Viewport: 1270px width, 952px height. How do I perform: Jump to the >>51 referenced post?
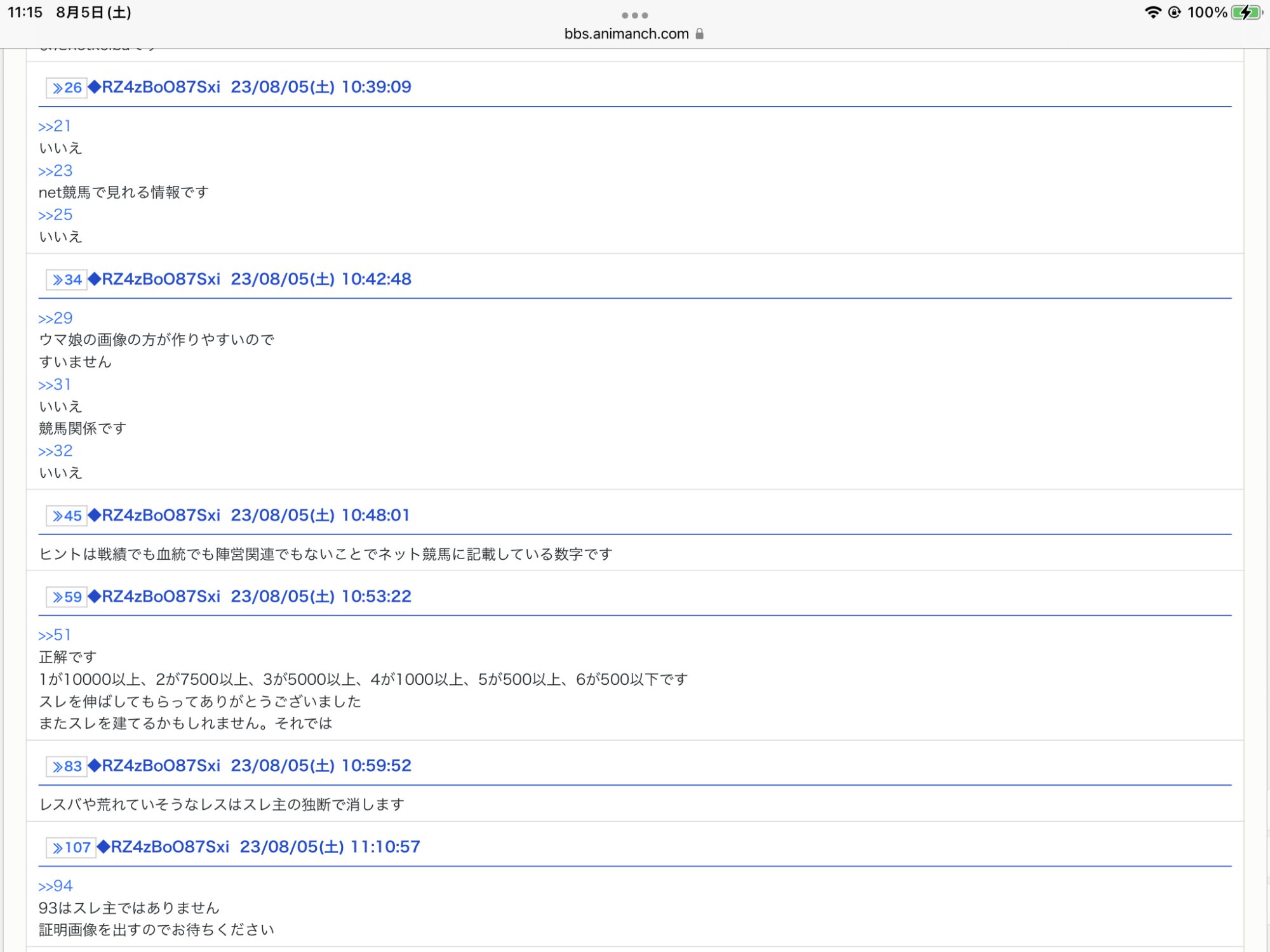55,636
